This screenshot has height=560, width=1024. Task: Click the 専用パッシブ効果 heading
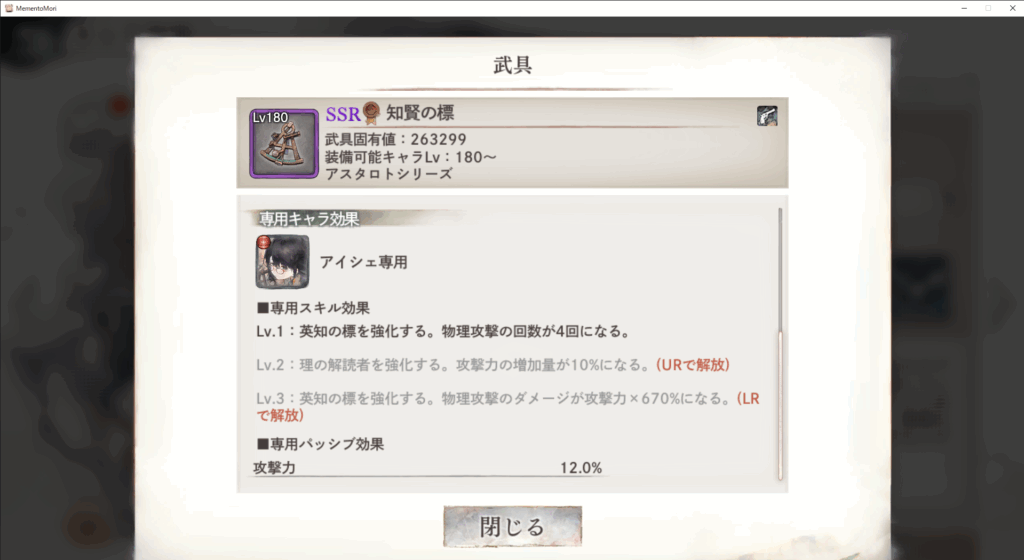[x=321, y=444]
